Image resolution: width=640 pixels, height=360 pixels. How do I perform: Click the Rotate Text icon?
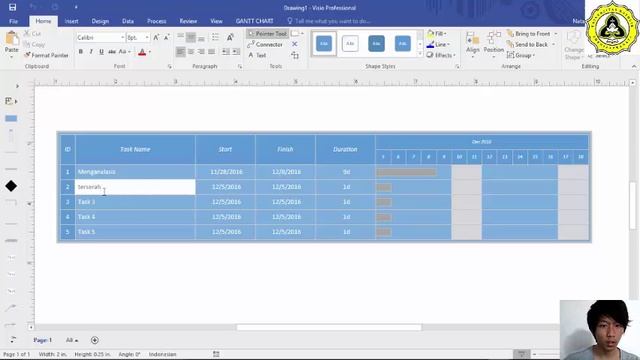click(230, 38)
